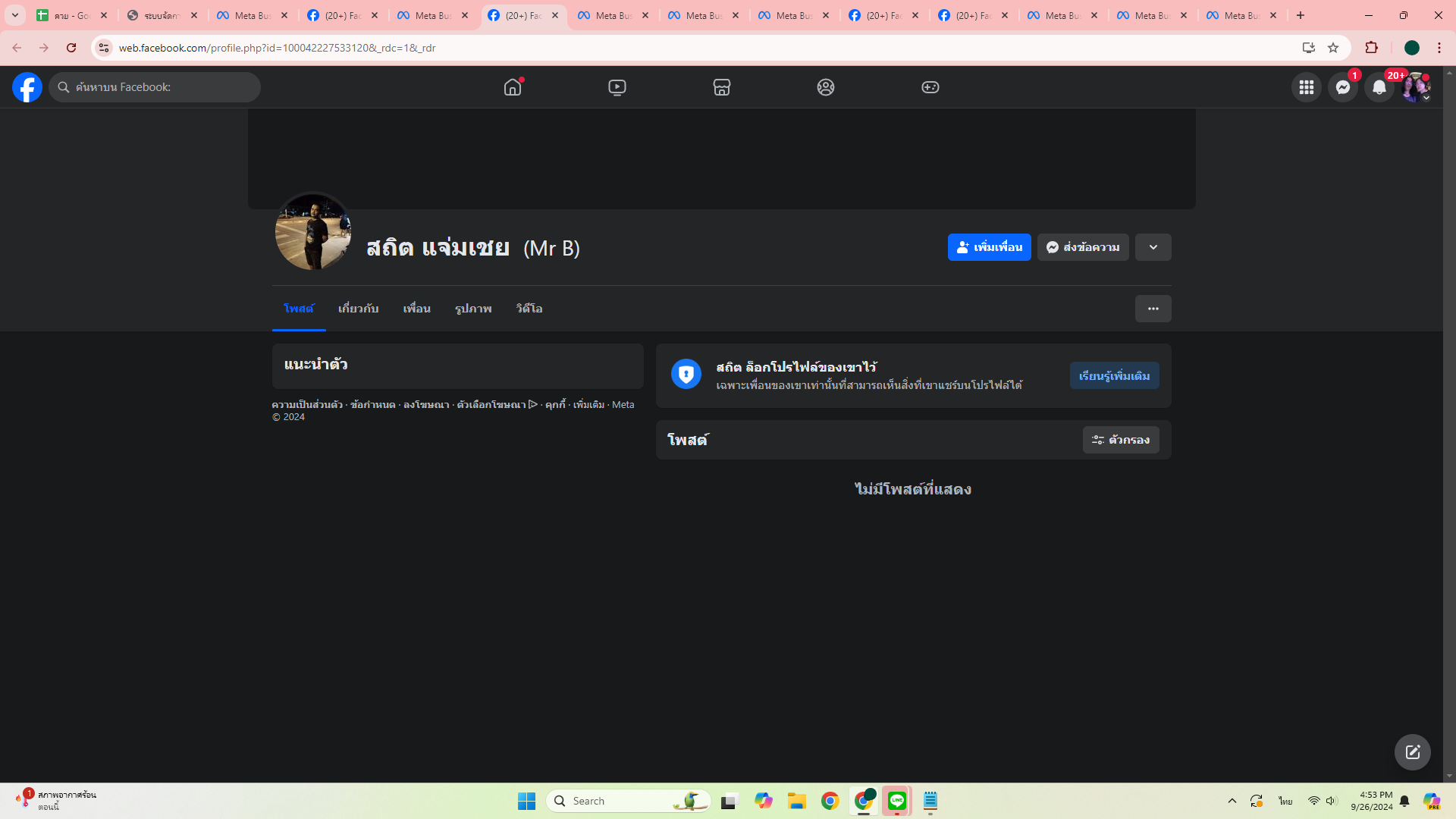Open the Facebook menu grid icon
This screenshot has height=819, width=1456.
pos(1306,87)
